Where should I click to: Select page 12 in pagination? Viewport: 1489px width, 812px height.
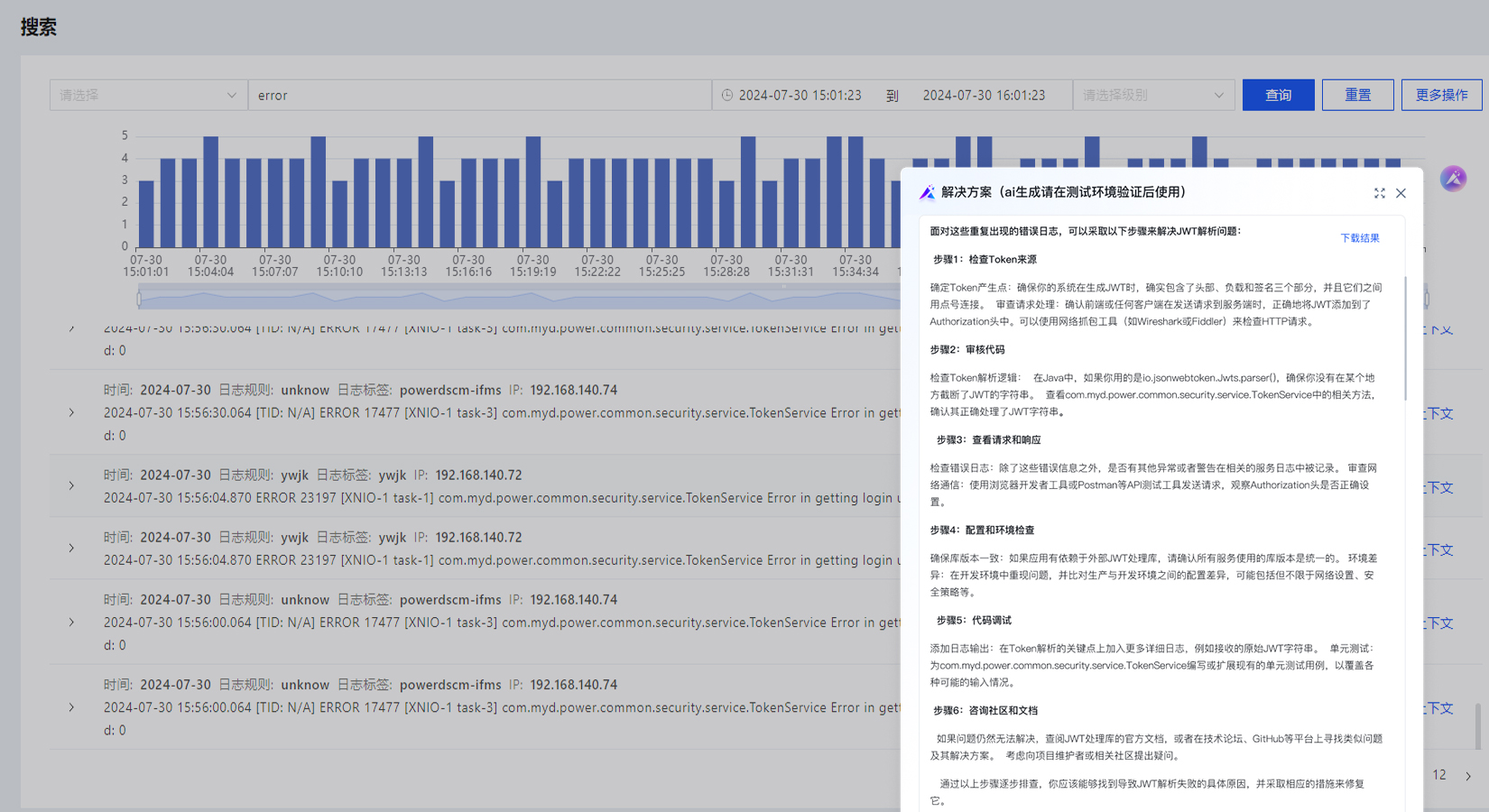pos(1438,775)
